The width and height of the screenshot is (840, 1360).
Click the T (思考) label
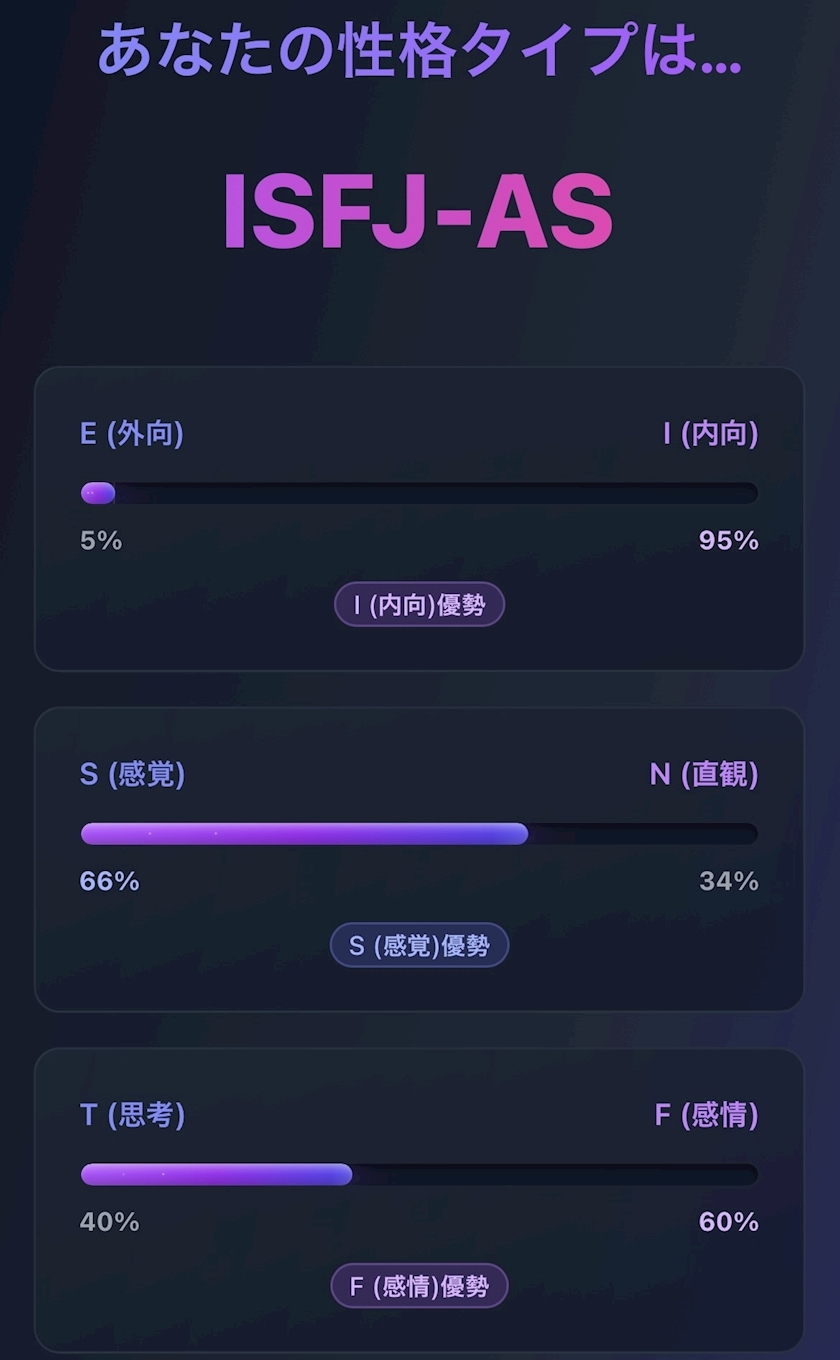coord(132,1115)
